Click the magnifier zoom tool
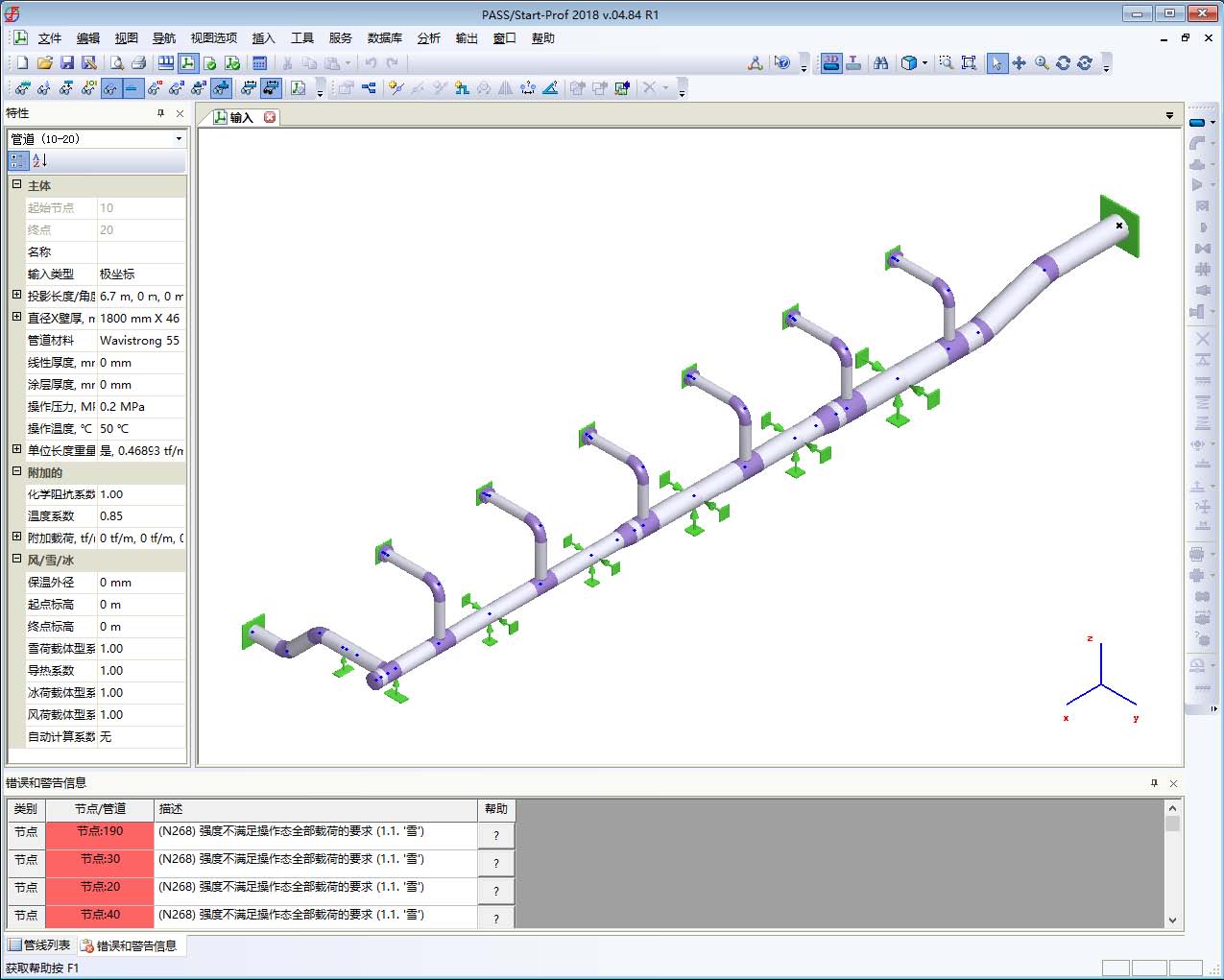This screenshot has height=980, width=1224. tap(1042, 63)
